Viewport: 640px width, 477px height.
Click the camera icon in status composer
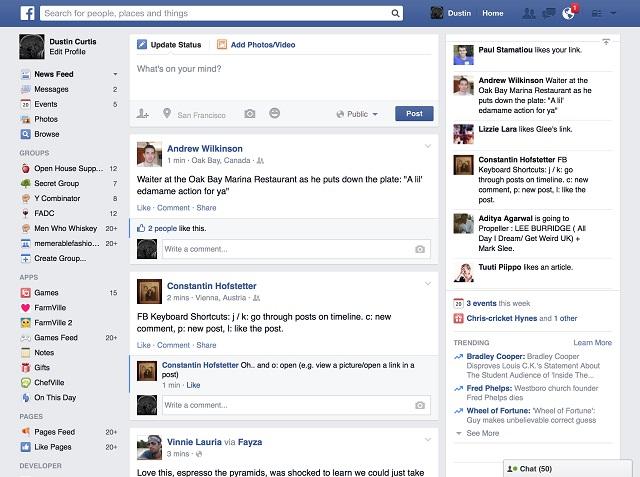click(250, 114)
